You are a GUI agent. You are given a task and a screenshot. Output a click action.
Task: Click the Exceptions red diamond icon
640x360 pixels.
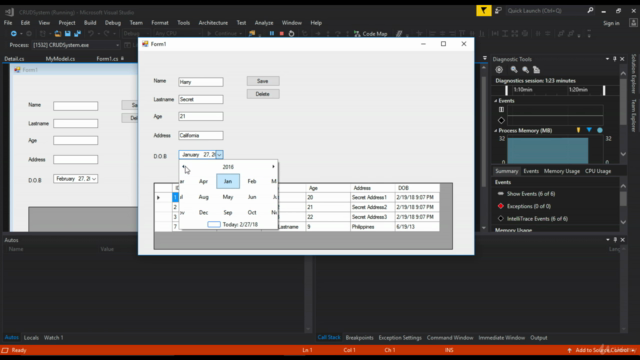point(501,206)
